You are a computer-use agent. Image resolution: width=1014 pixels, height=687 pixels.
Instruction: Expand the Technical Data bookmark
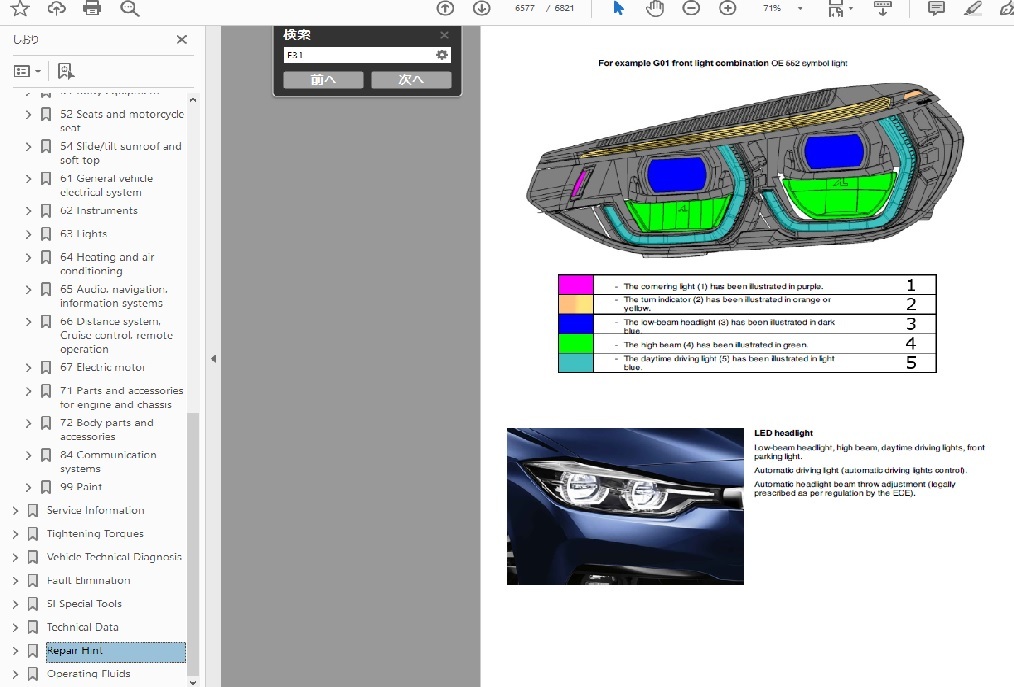point(15,627)
